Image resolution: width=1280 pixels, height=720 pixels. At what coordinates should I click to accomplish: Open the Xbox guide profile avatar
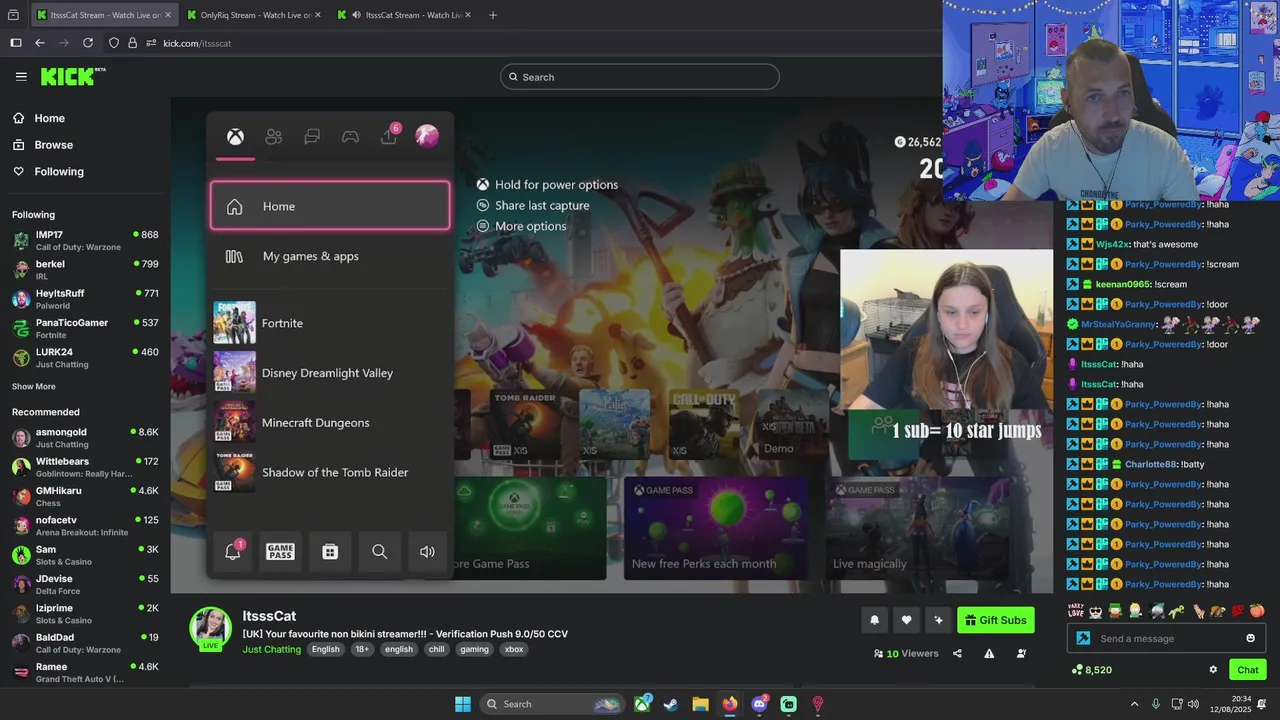pos(427,136)
